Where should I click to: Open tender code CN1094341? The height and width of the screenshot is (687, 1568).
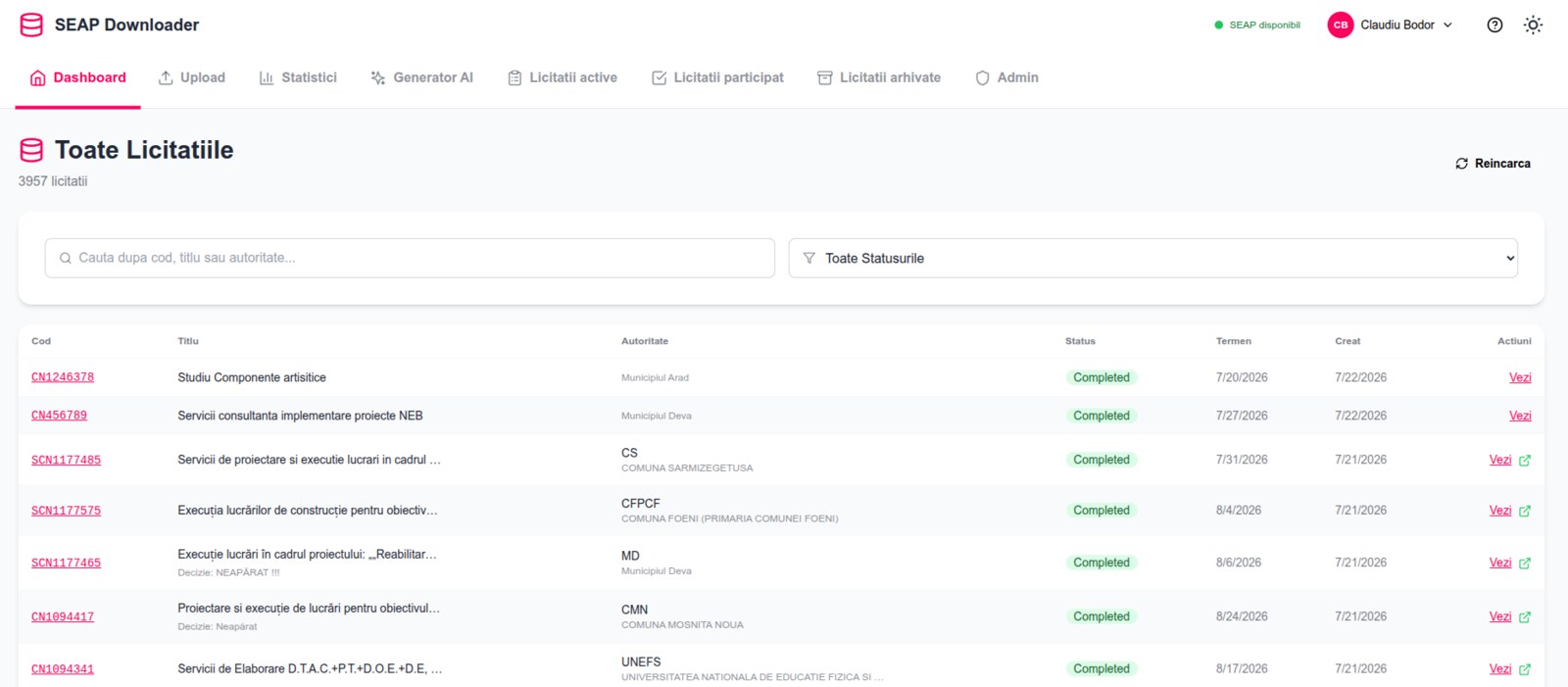63,669
